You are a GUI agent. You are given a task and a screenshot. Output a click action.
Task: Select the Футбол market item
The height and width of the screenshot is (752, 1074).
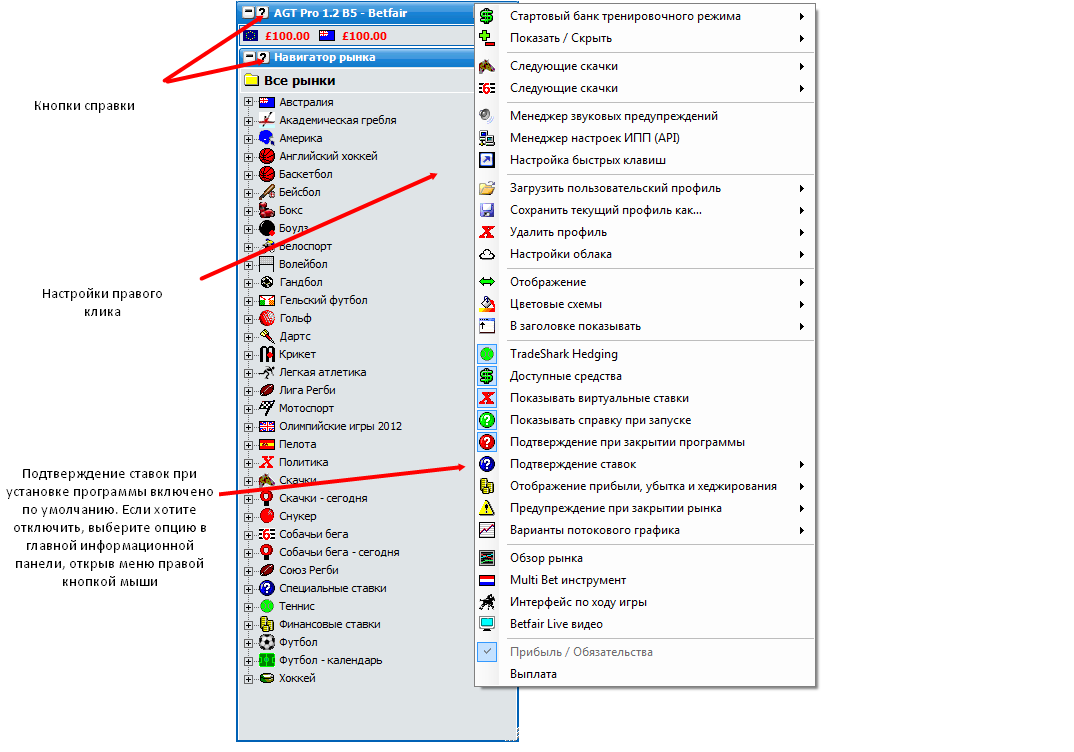pyautogui.click(x=298, y=642)
